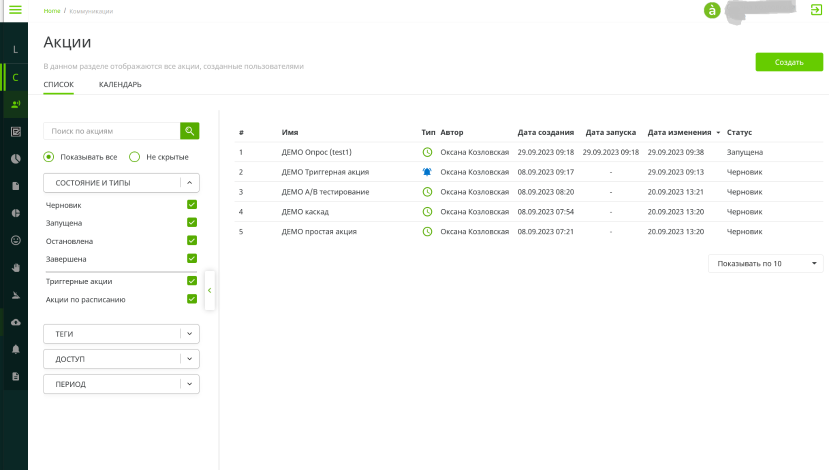829x470 pixels.
Task: Switch to the КАЛЕНДАРЬ tab
Action: [x=120, y=85]
